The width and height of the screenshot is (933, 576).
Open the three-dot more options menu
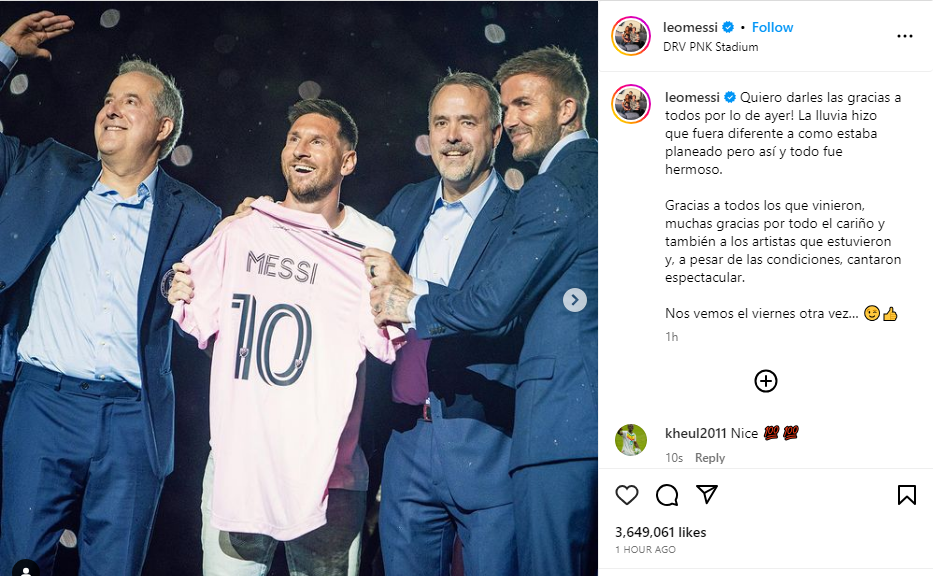pyautogui.click(x=905, y=36)
